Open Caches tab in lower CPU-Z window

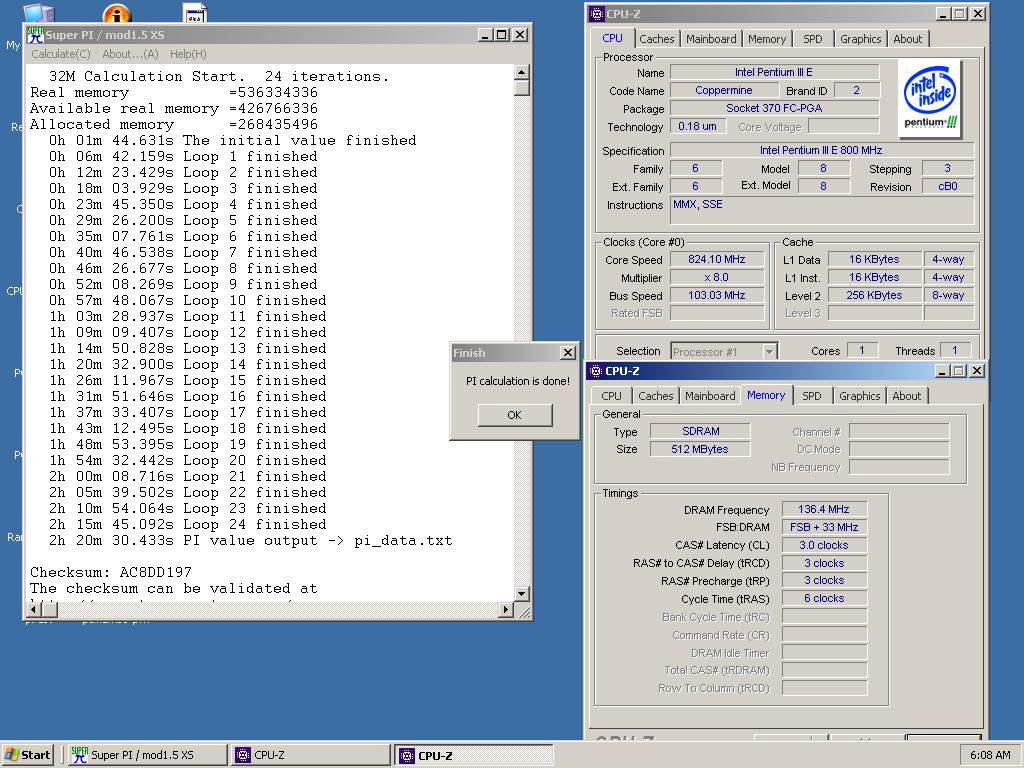(655, 396)
